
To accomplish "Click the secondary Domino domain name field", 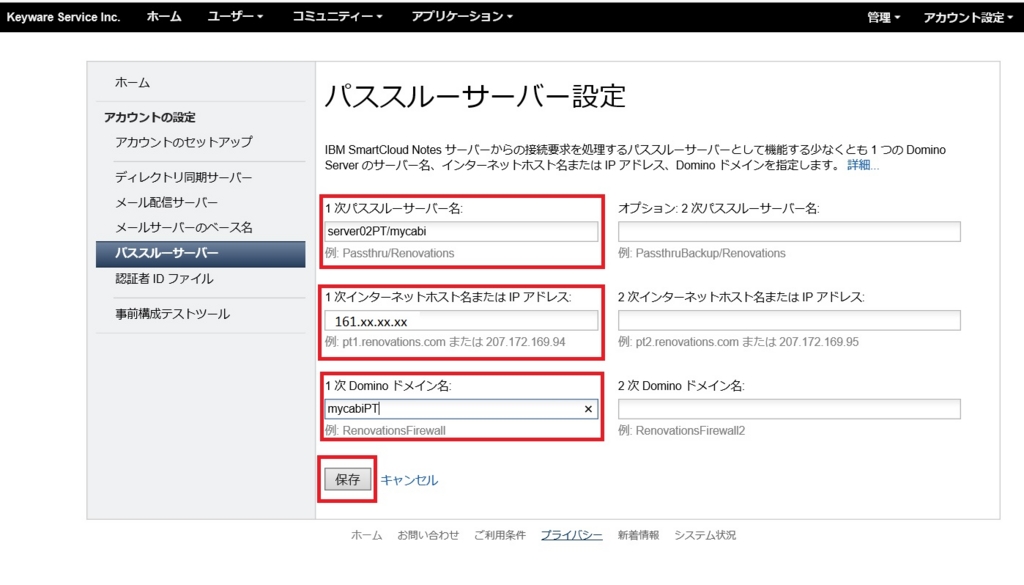I will 789,409.
